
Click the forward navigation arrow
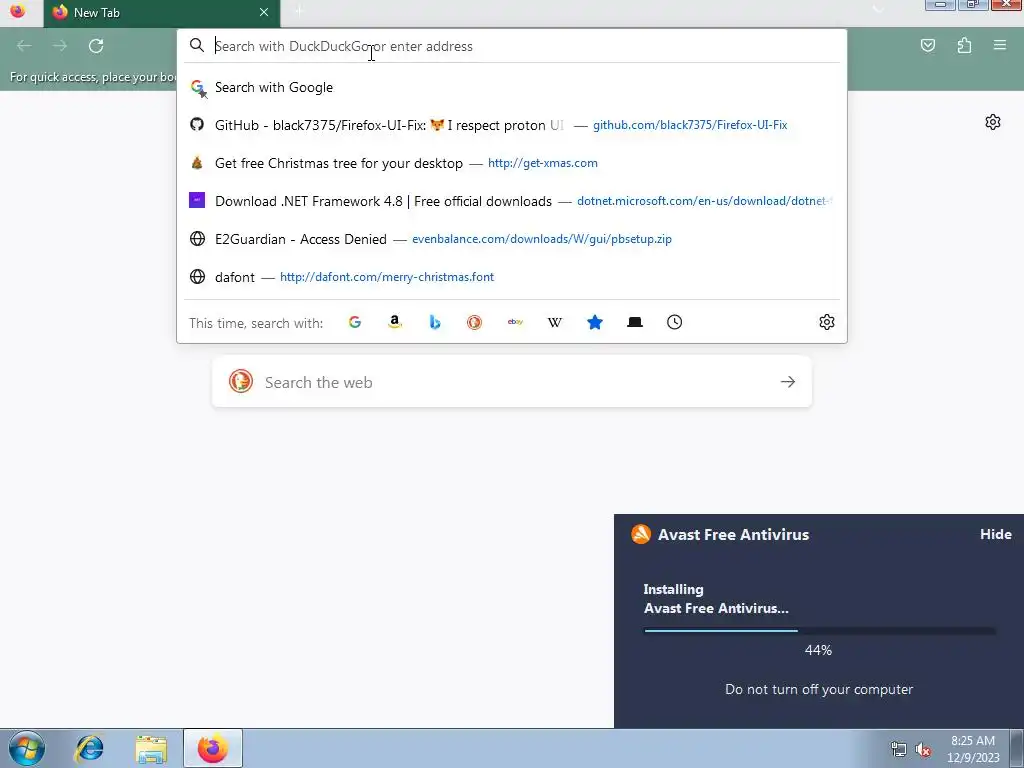[x=60, y=46]
